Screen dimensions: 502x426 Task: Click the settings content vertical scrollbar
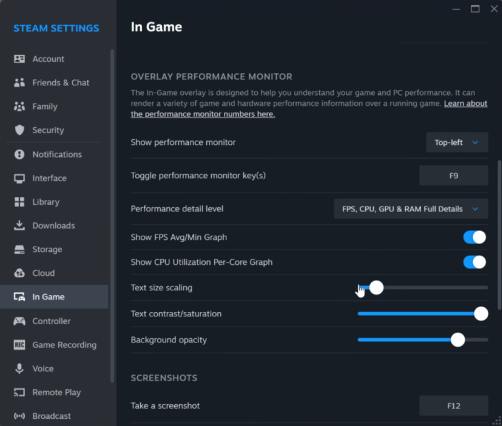pyautogui.click(x=499, y=235)
